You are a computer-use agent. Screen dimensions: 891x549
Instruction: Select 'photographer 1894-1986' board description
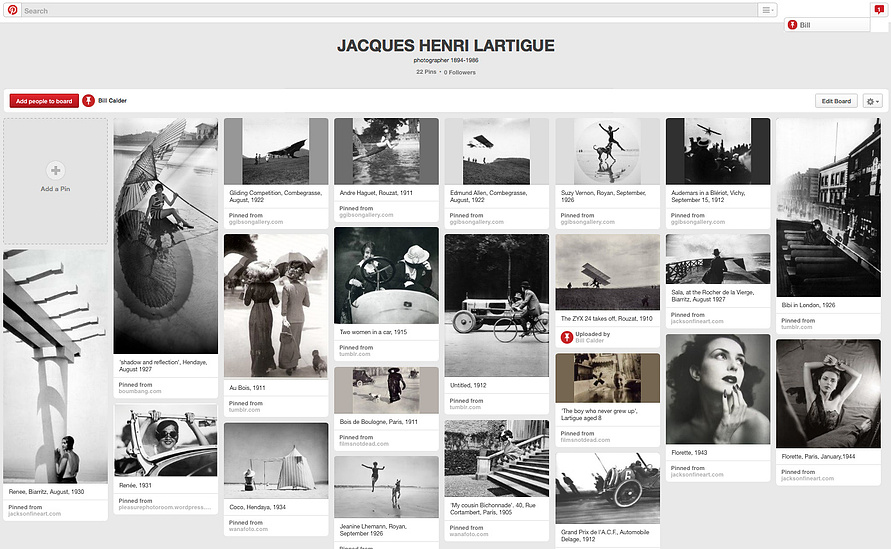tap(446, 60)
